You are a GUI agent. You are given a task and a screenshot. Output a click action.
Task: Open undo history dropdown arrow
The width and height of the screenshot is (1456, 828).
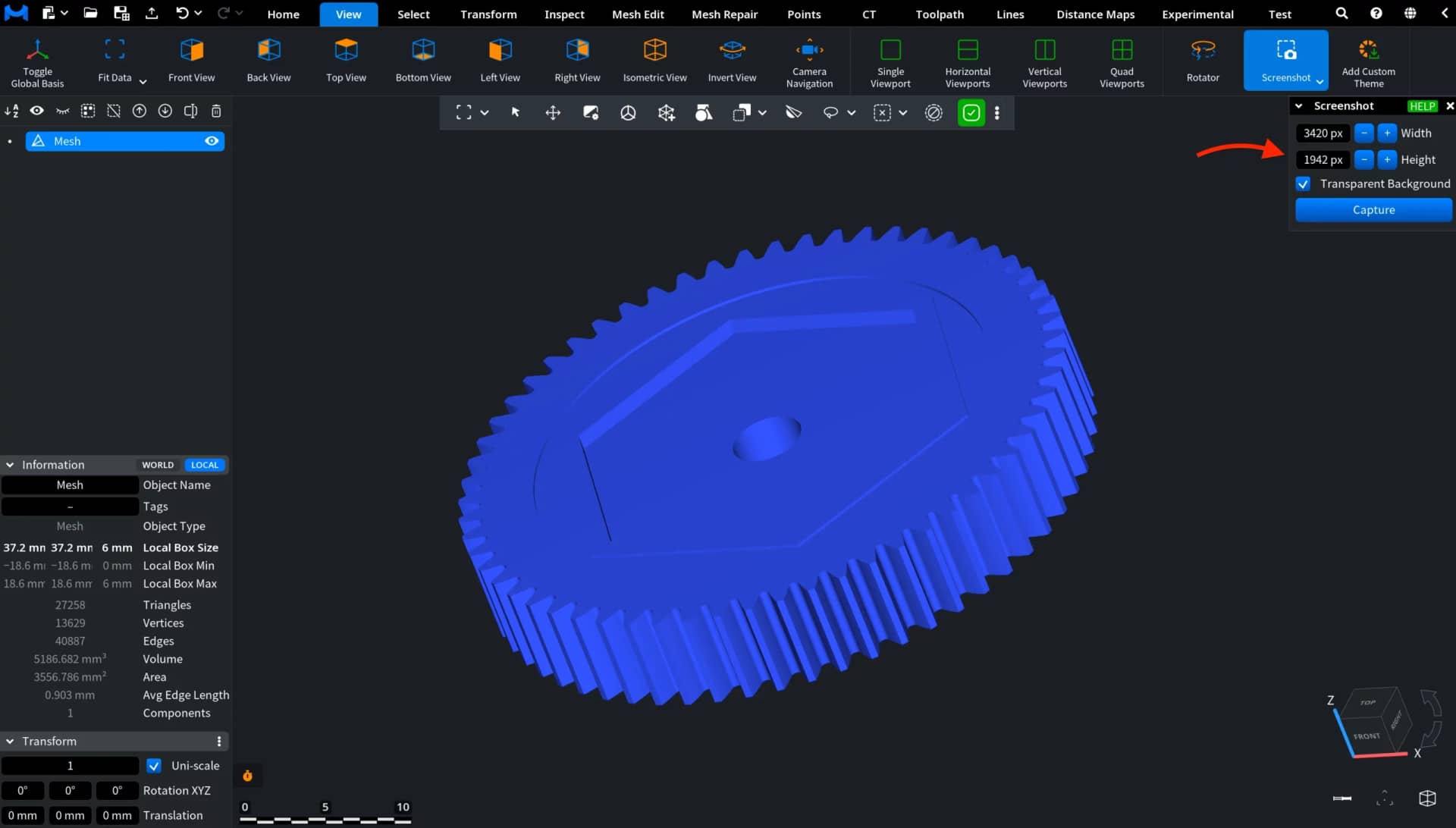[x=198, y=13]
